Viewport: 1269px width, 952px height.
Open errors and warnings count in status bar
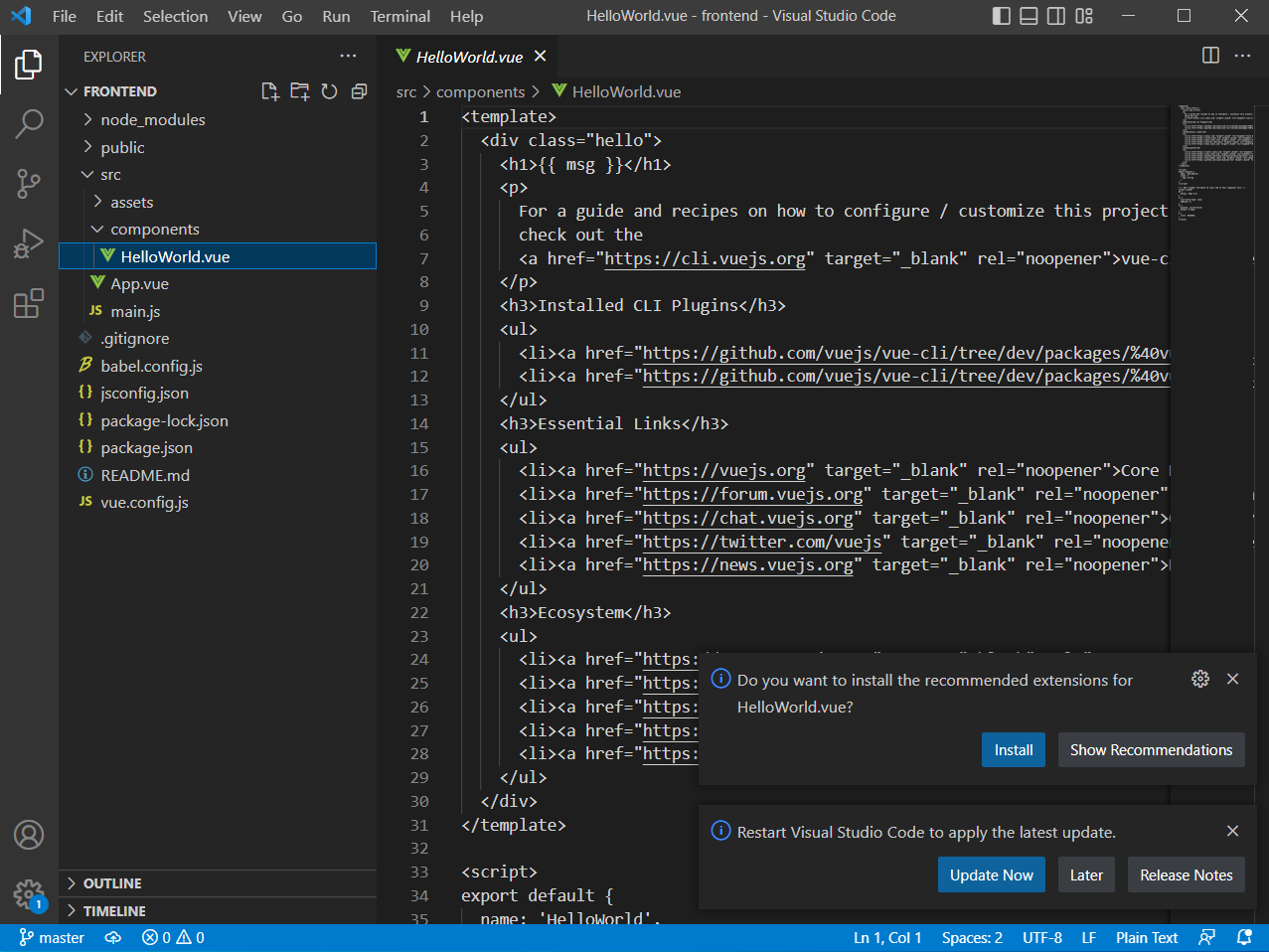(173, 938)
